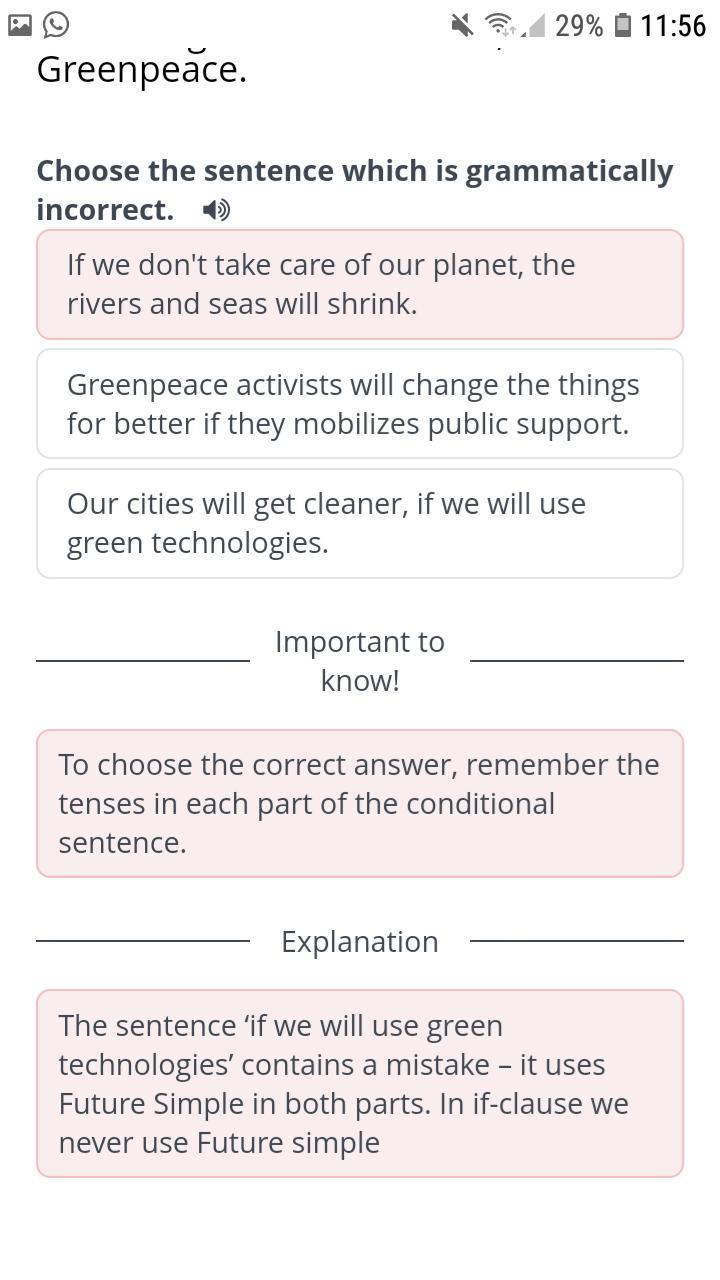Image resolution: width=720 pixels, height=1280 pixels.
Task: Play the question audio speaker icon
Action: click(x=216, y=210)
